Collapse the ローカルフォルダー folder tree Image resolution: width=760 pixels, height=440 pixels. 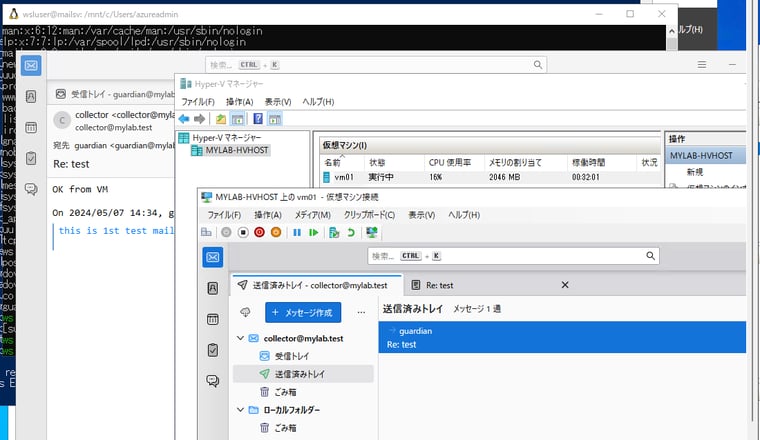coord(240,410)
